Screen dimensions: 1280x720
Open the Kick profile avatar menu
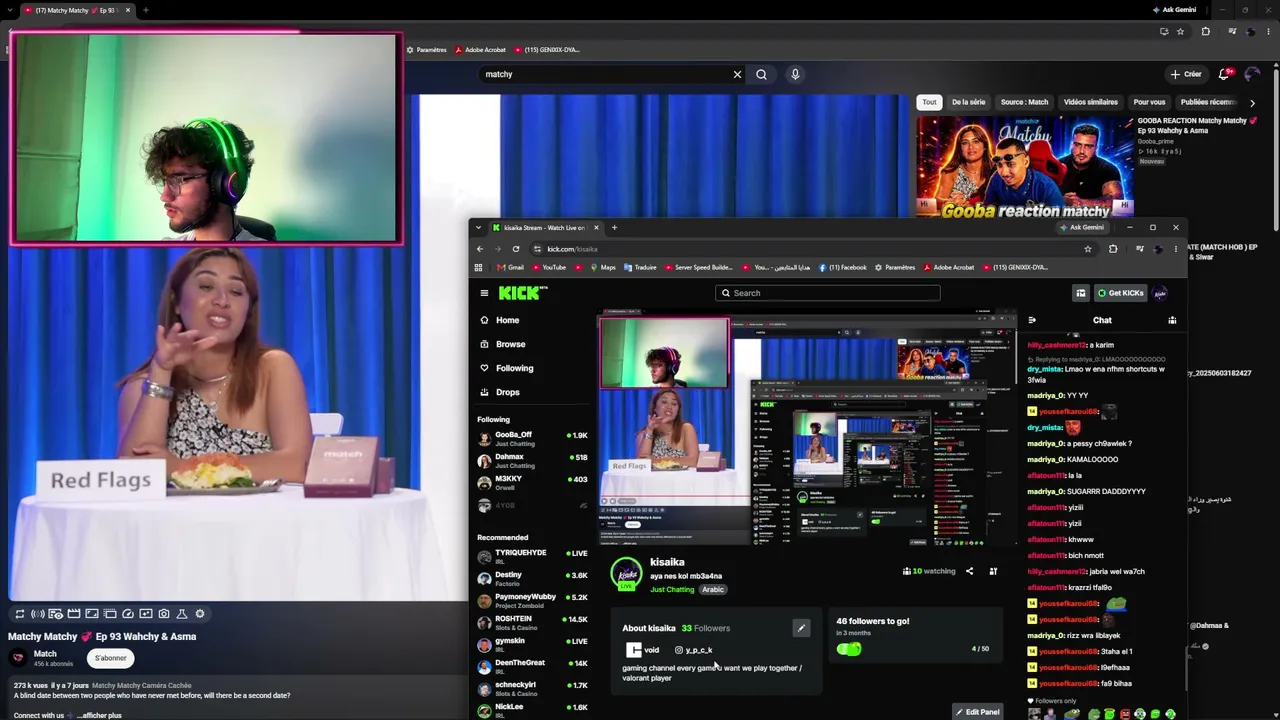(x=1160, y=293)
